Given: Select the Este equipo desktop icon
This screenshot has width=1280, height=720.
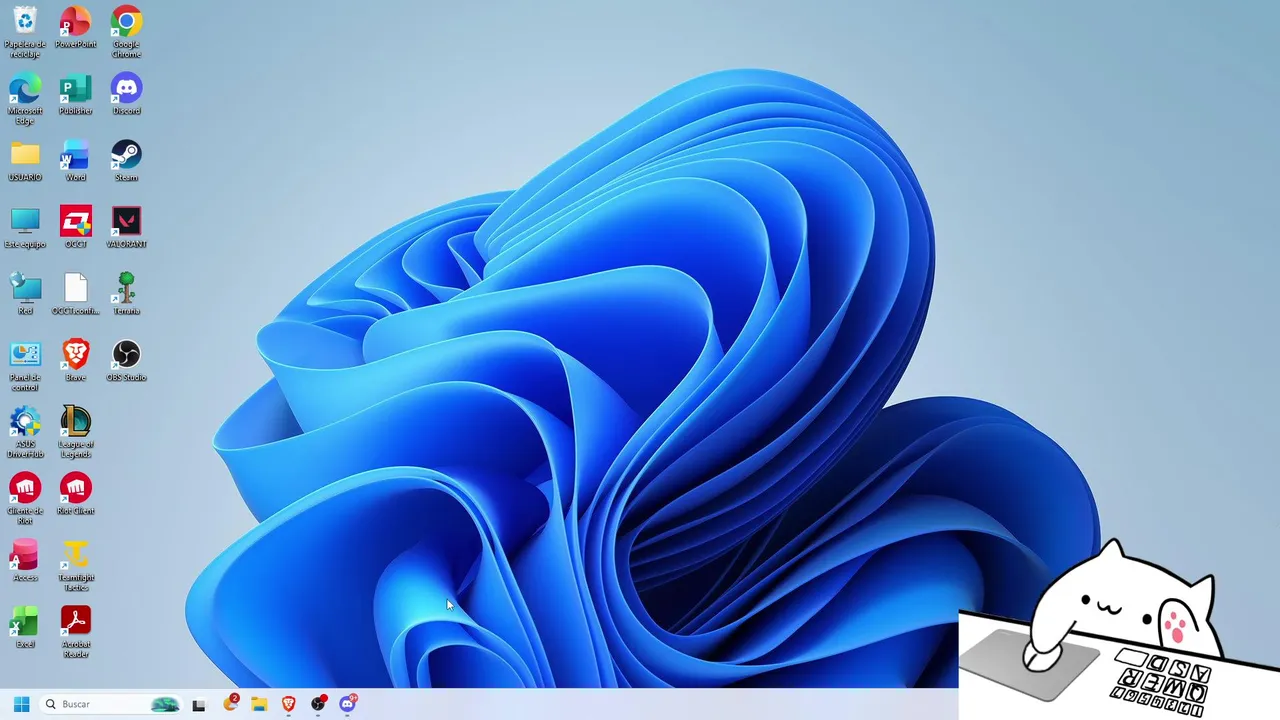Looking at the screenshot, I should pos(25,228).
